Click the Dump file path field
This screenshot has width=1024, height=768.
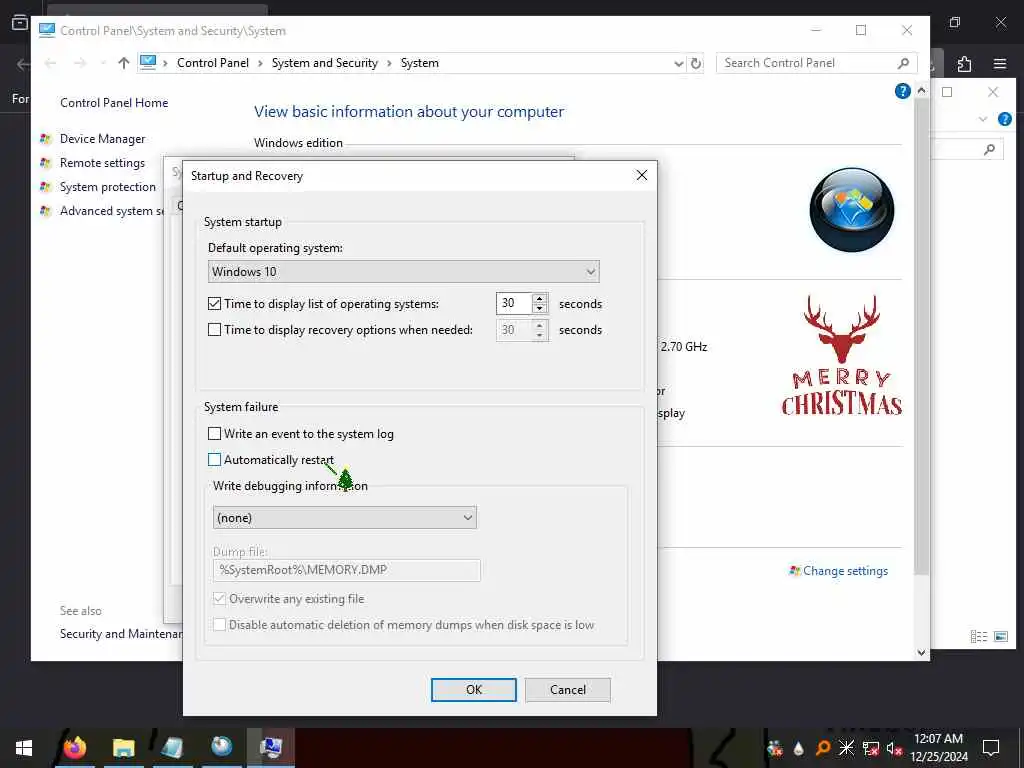click(x=347, y=570)
